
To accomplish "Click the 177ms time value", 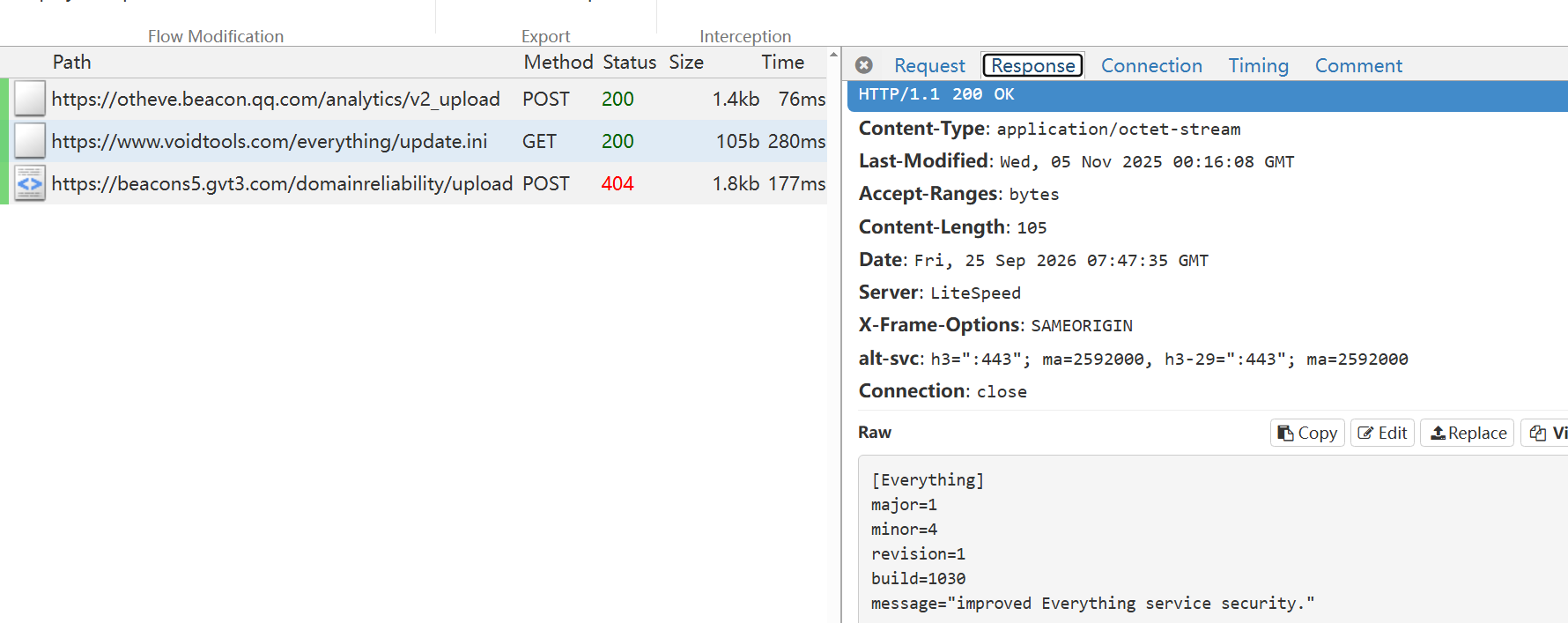I will coord(796,183).
